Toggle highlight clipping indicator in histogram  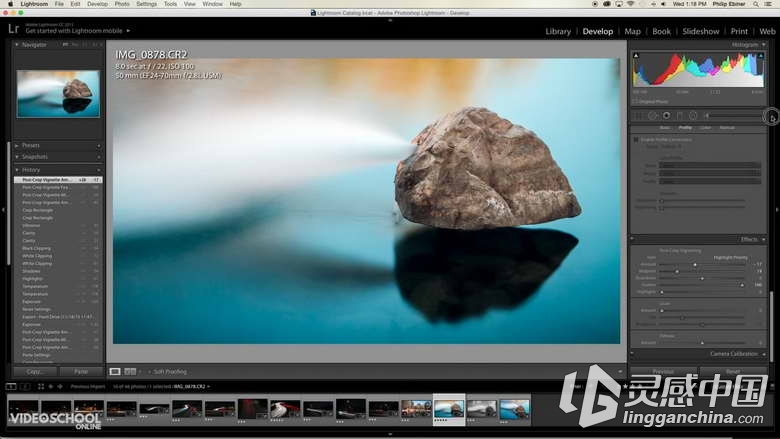[761, 56]
